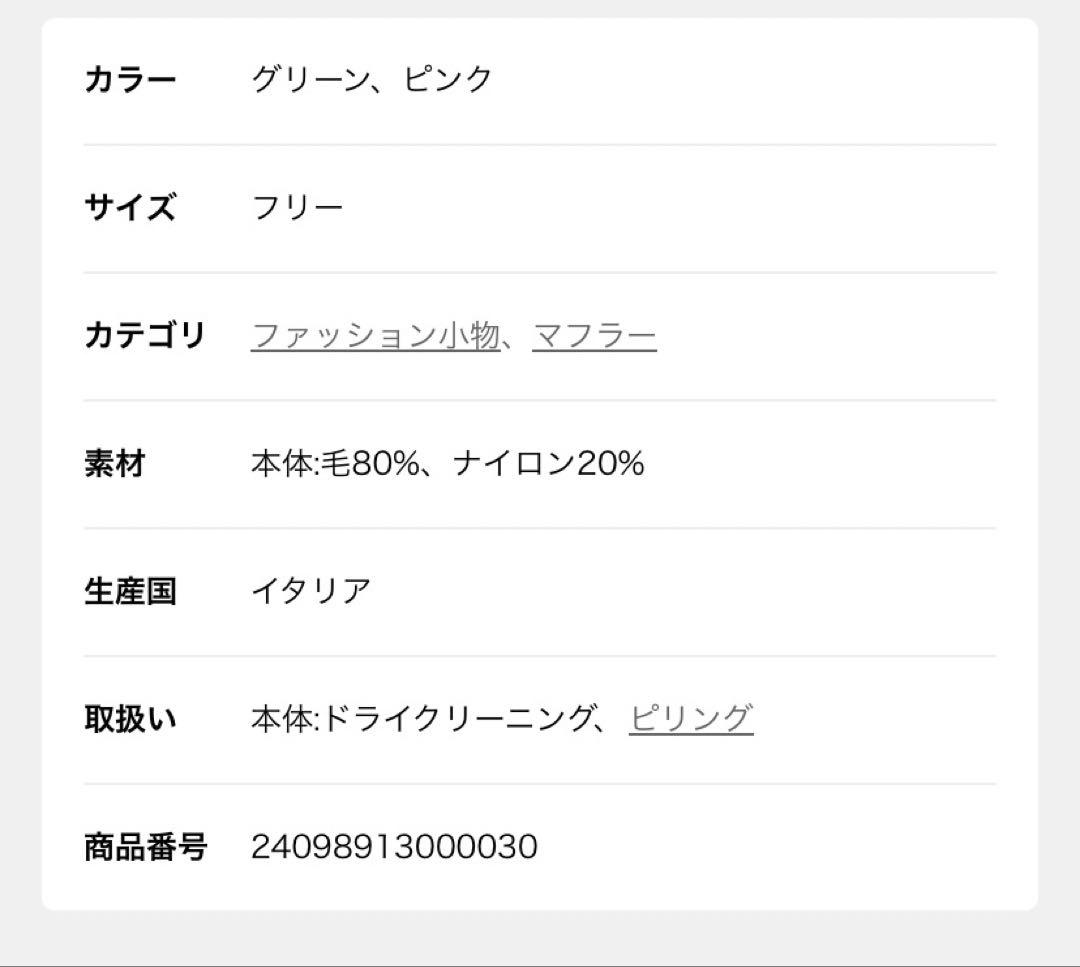Click the 素材 row label
1080x967 pixels.
[115, 464]
